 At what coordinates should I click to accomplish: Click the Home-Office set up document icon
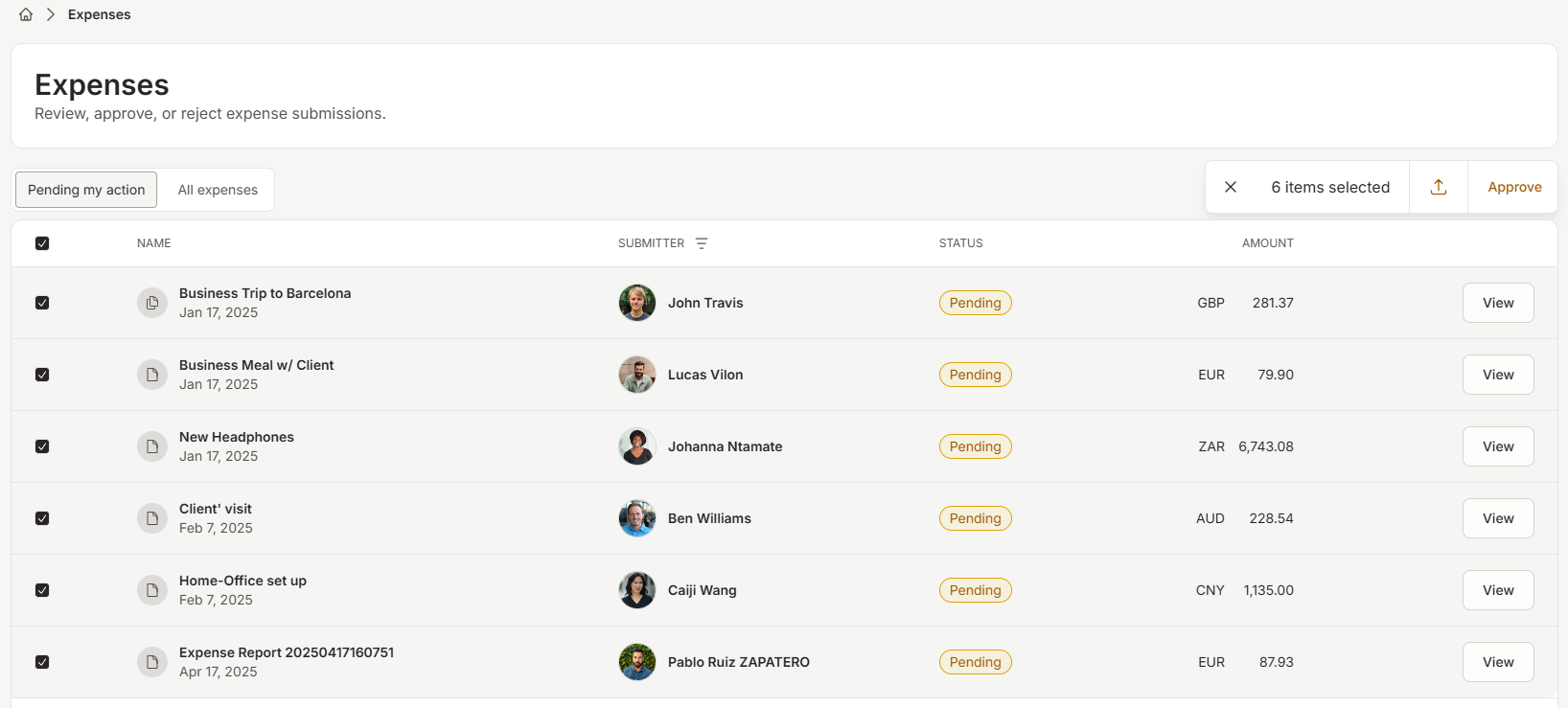(152, 590)
